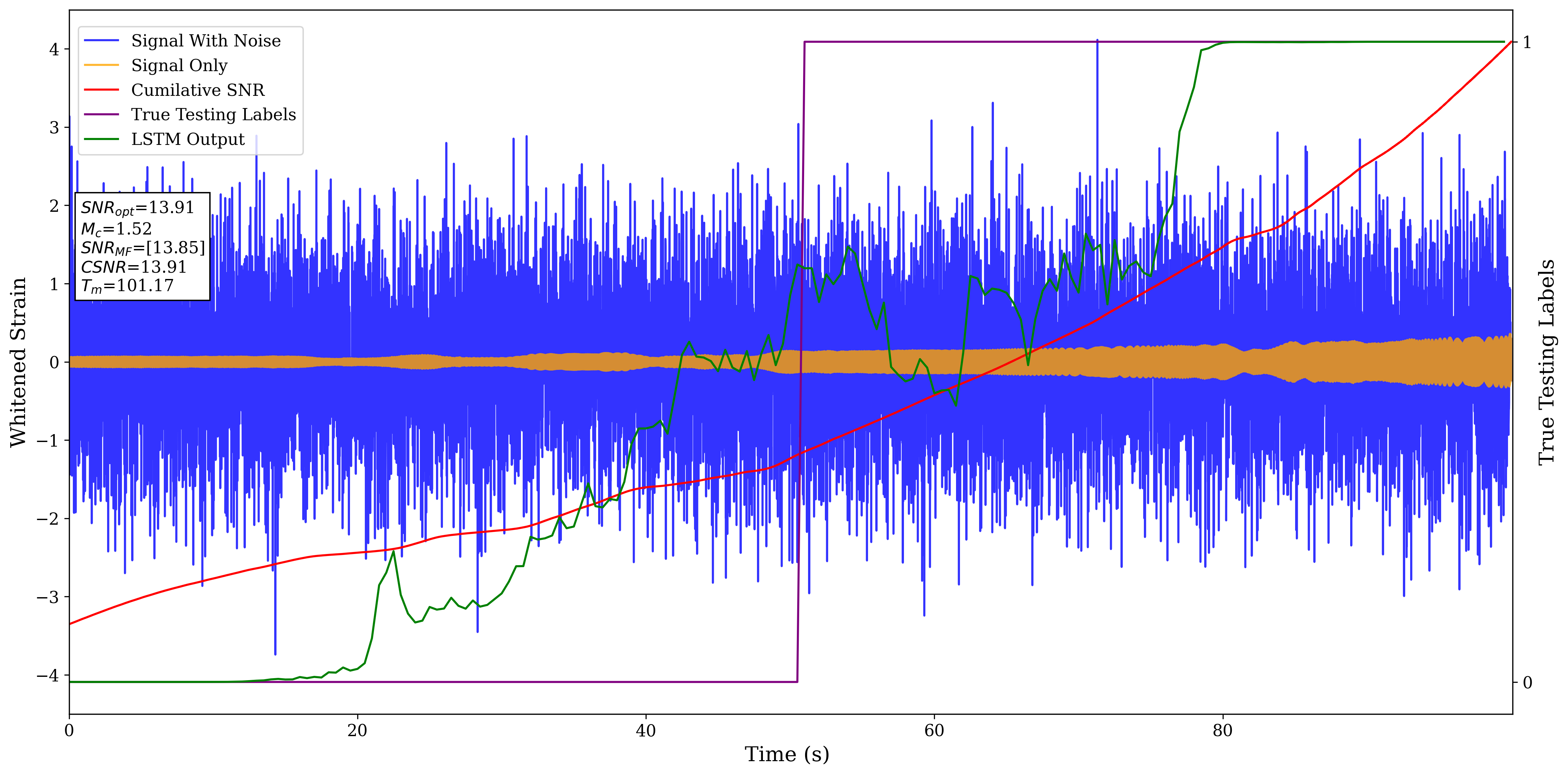The image size is (1568, 775).
Task: Click the right-axis tick label 1
Action: (1526, 42)
